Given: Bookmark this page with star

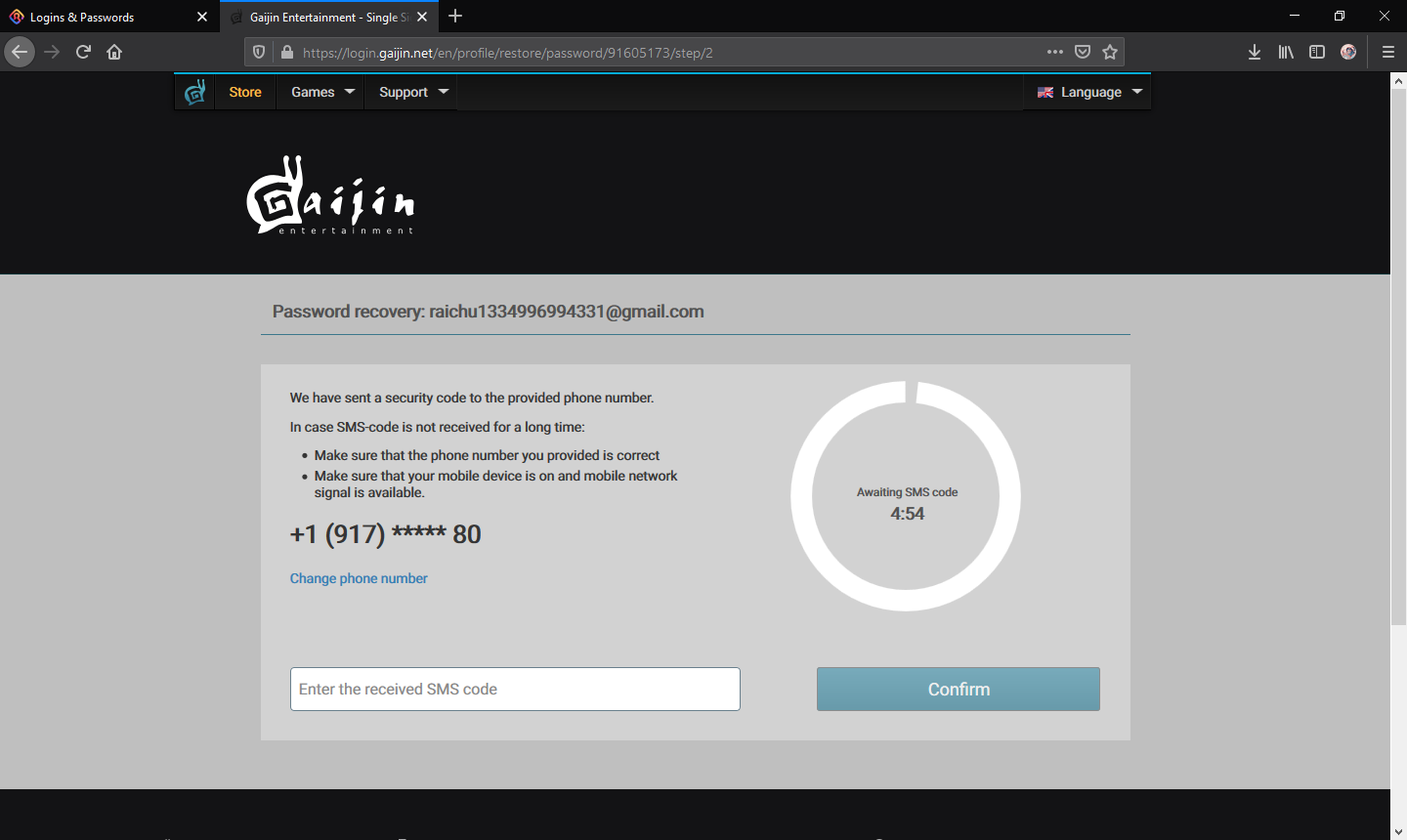Looking at the screenshot, I should click(x=1110, y=52).
